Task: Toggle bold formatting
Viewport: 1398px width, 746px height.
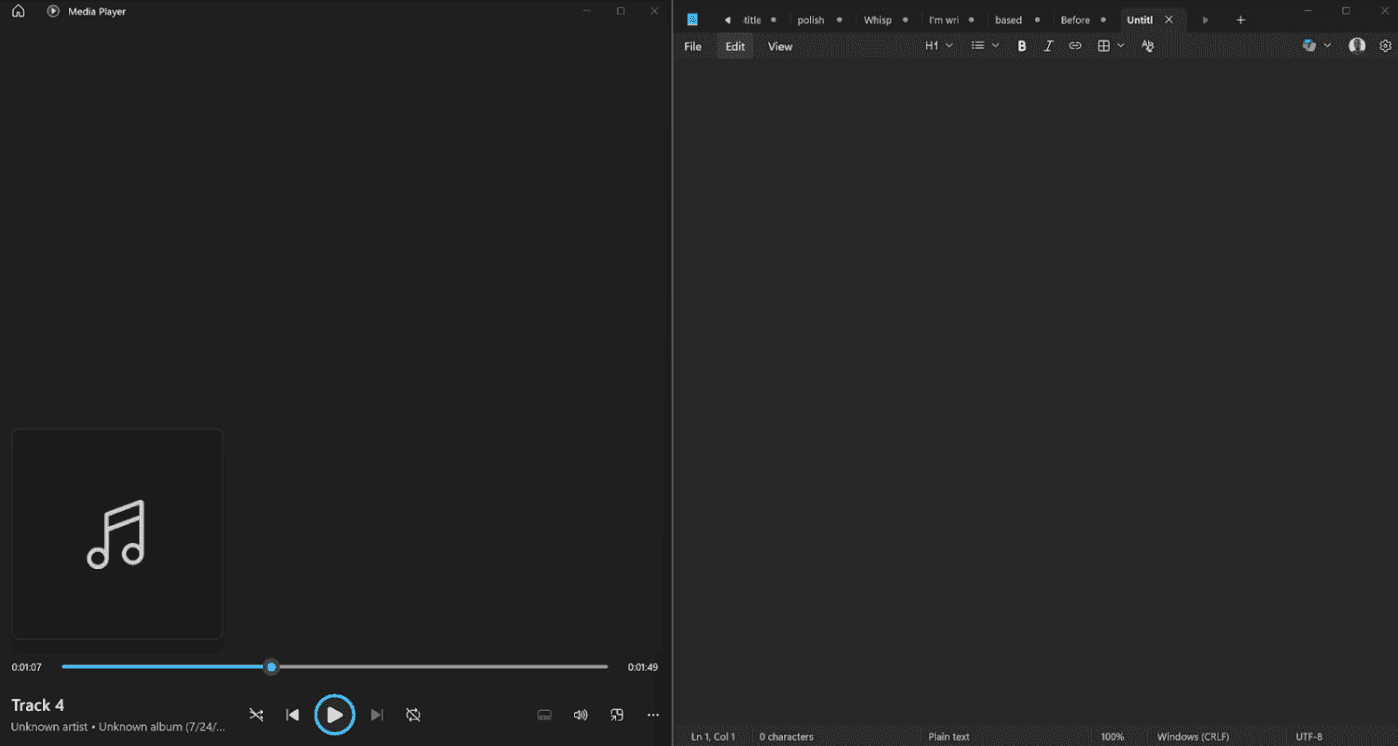Action: 1022,46
